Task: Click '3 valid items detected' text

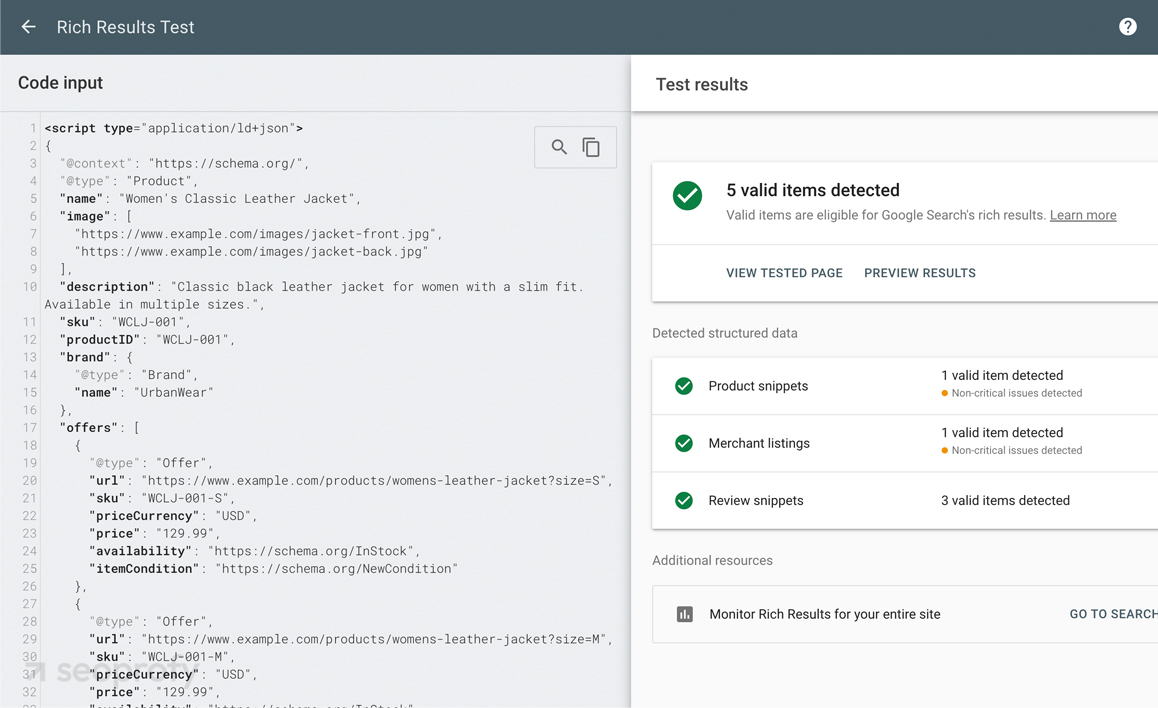Action: [1005, 501]
